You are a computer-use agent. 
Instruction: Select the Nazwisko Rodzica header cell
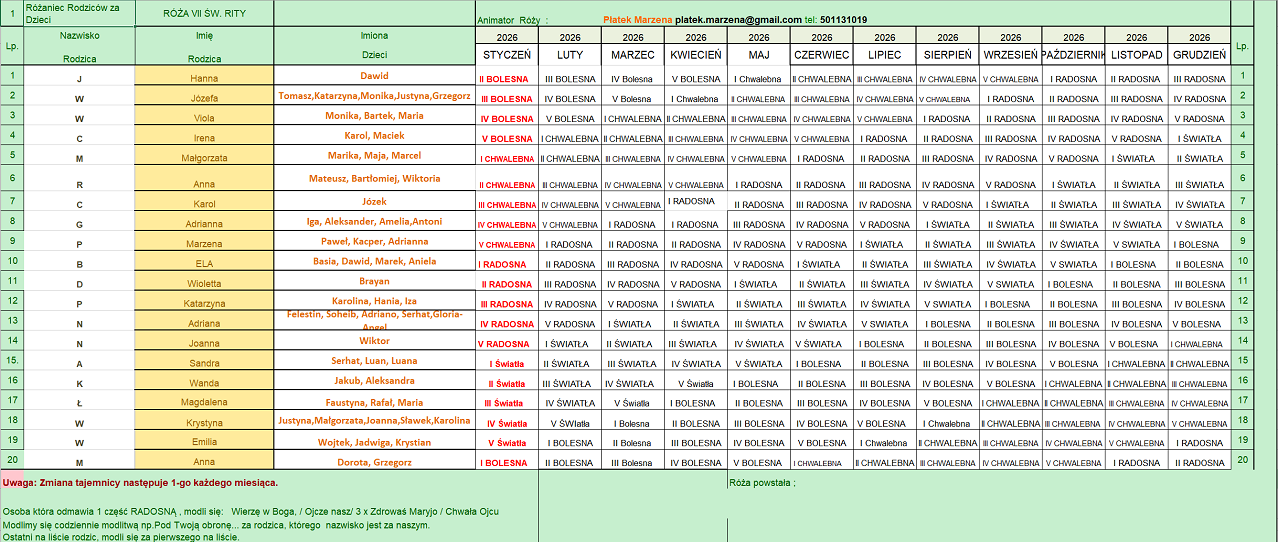tap(79, 45)
